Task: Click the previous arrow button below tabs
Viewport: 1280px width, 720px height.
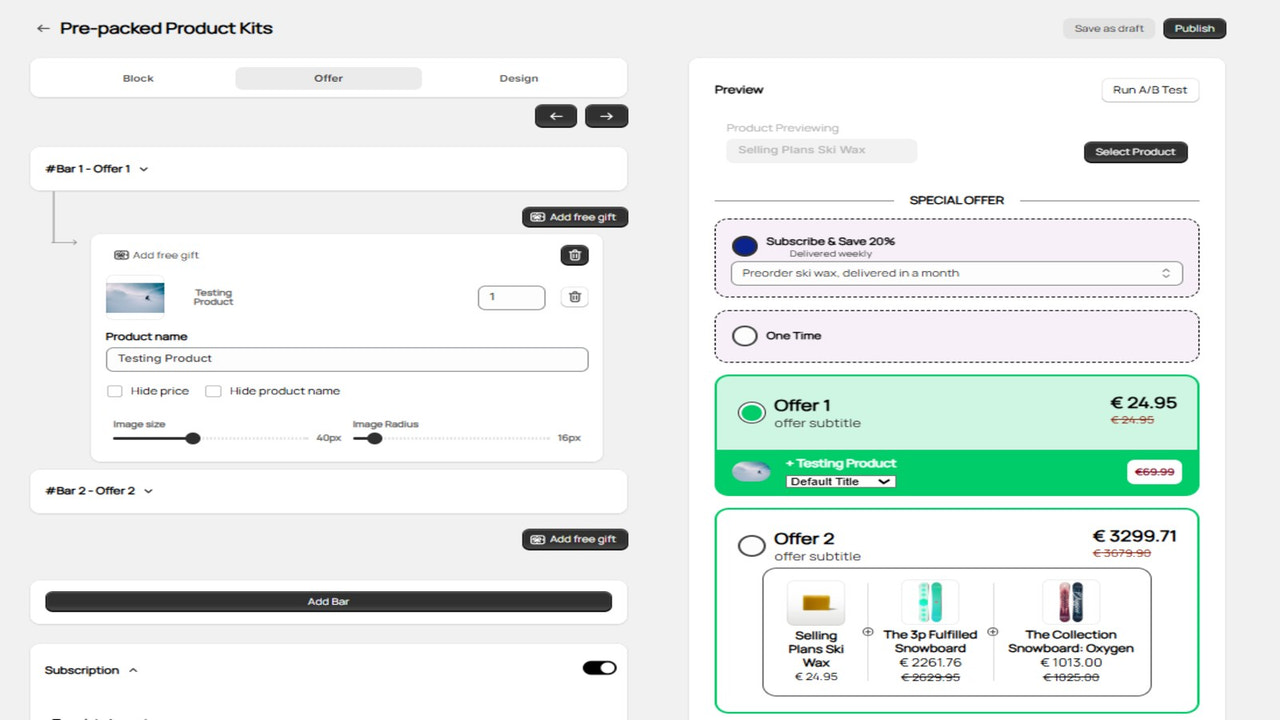Action: [x=556, y=116]
